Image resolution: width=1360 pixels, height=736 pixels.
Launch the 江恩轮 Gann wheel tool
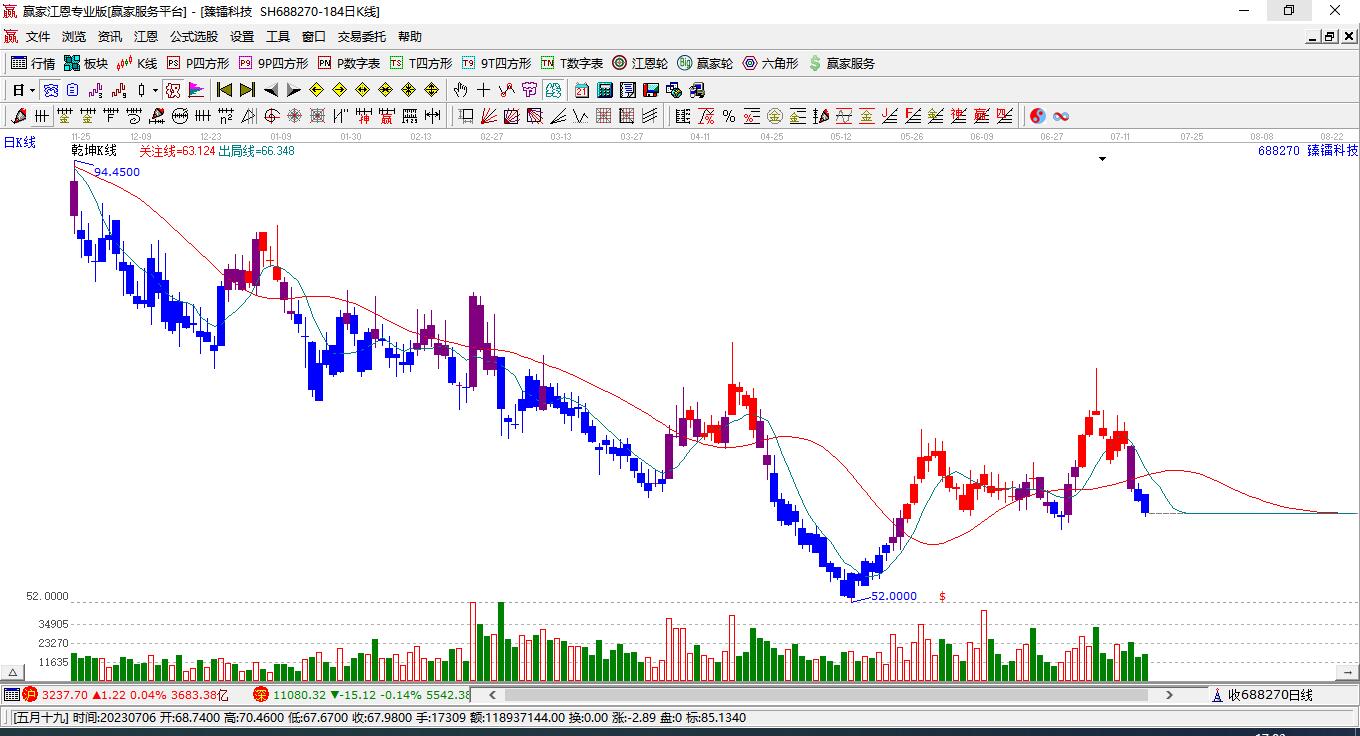click(639, 63)
